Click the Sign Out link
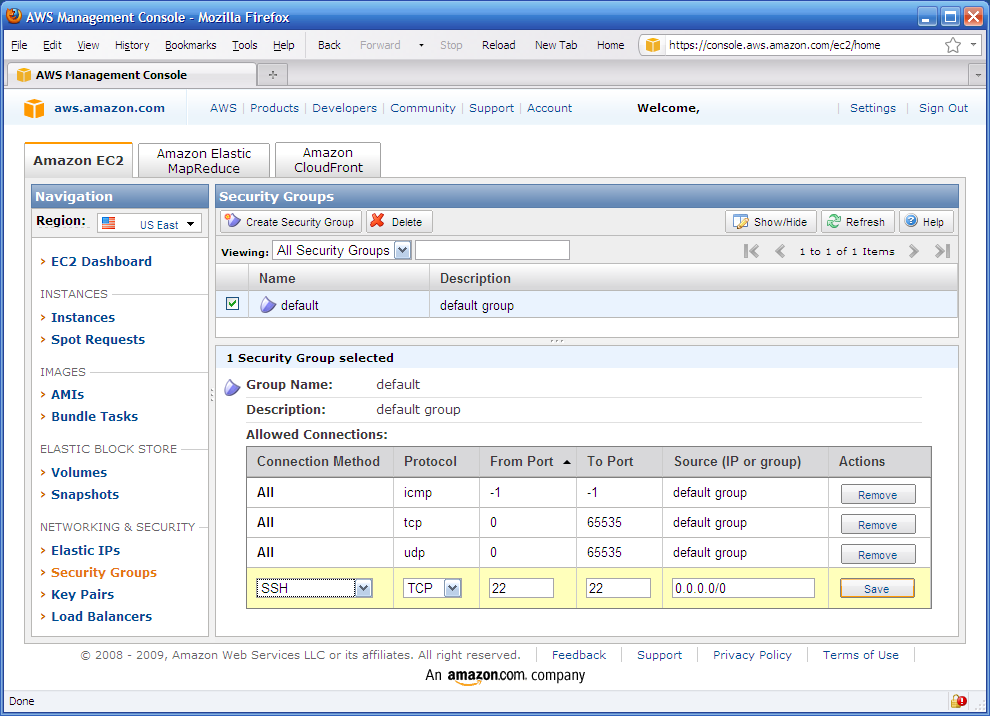This screenshot has height=716, width=990. click(943, 108)
